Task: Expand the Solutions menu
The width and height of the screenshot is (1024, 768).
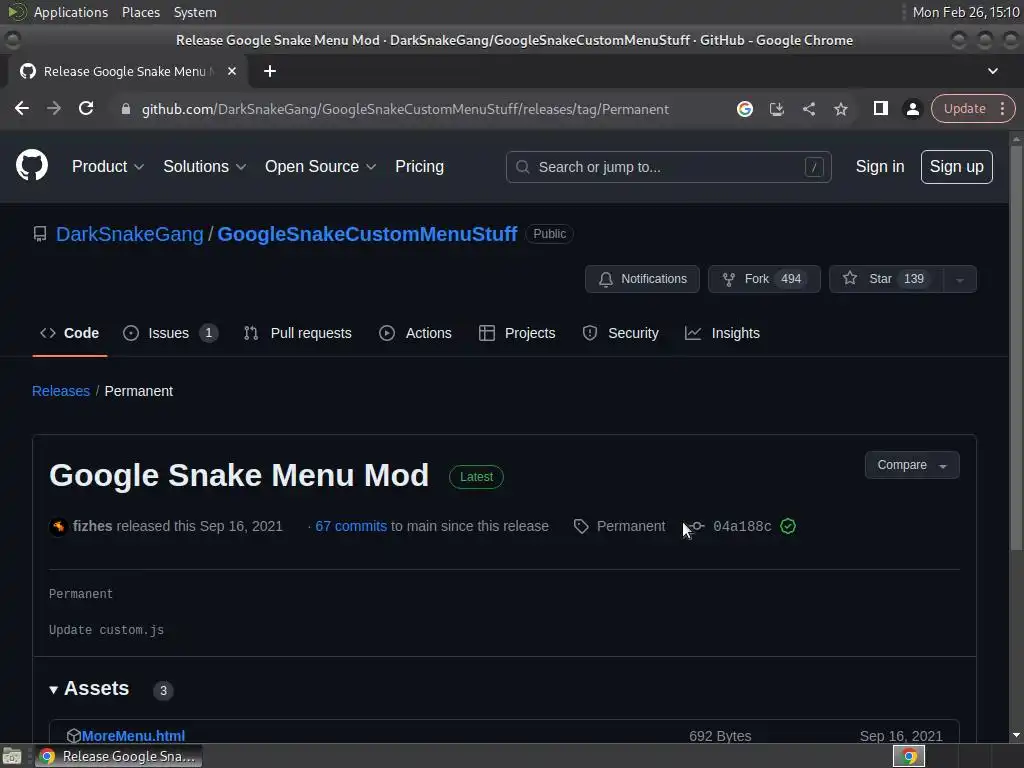Action: [204, 167]
